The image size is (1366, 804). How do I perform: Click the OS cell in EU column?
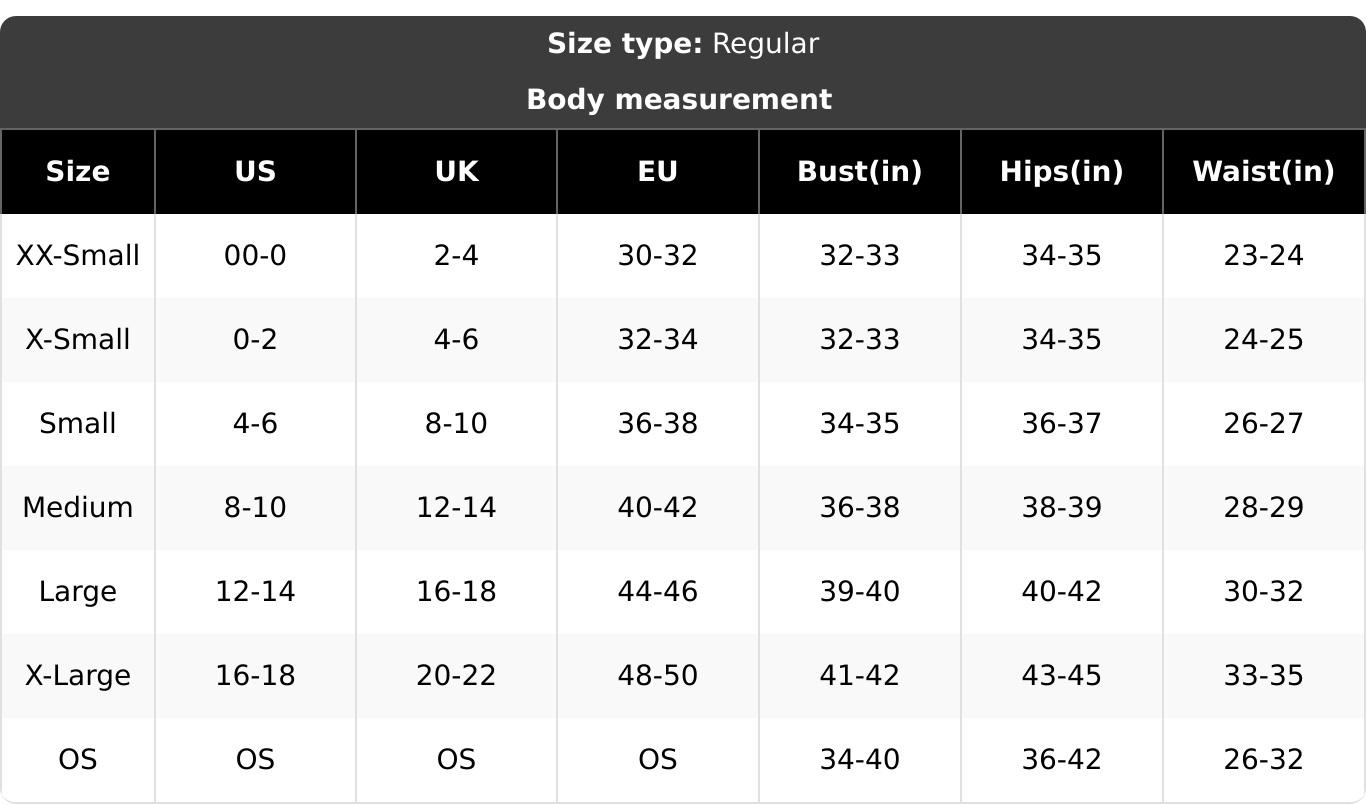657,759
